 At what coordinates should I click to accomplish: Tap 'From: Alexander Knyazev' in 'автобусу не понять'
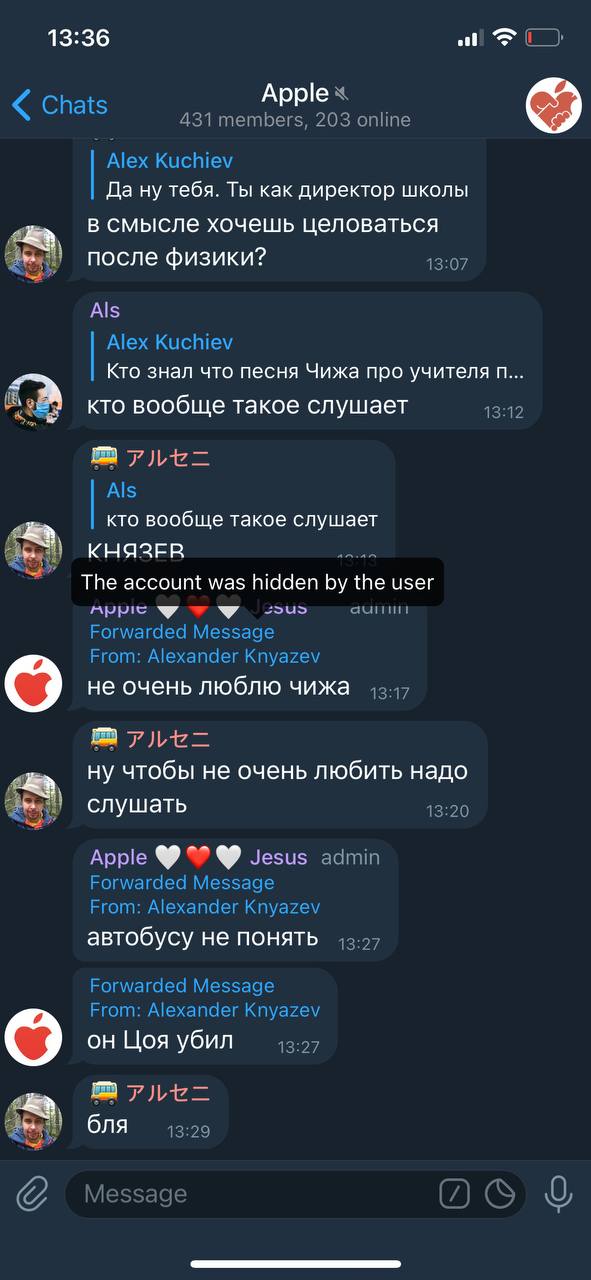point(205,907)
